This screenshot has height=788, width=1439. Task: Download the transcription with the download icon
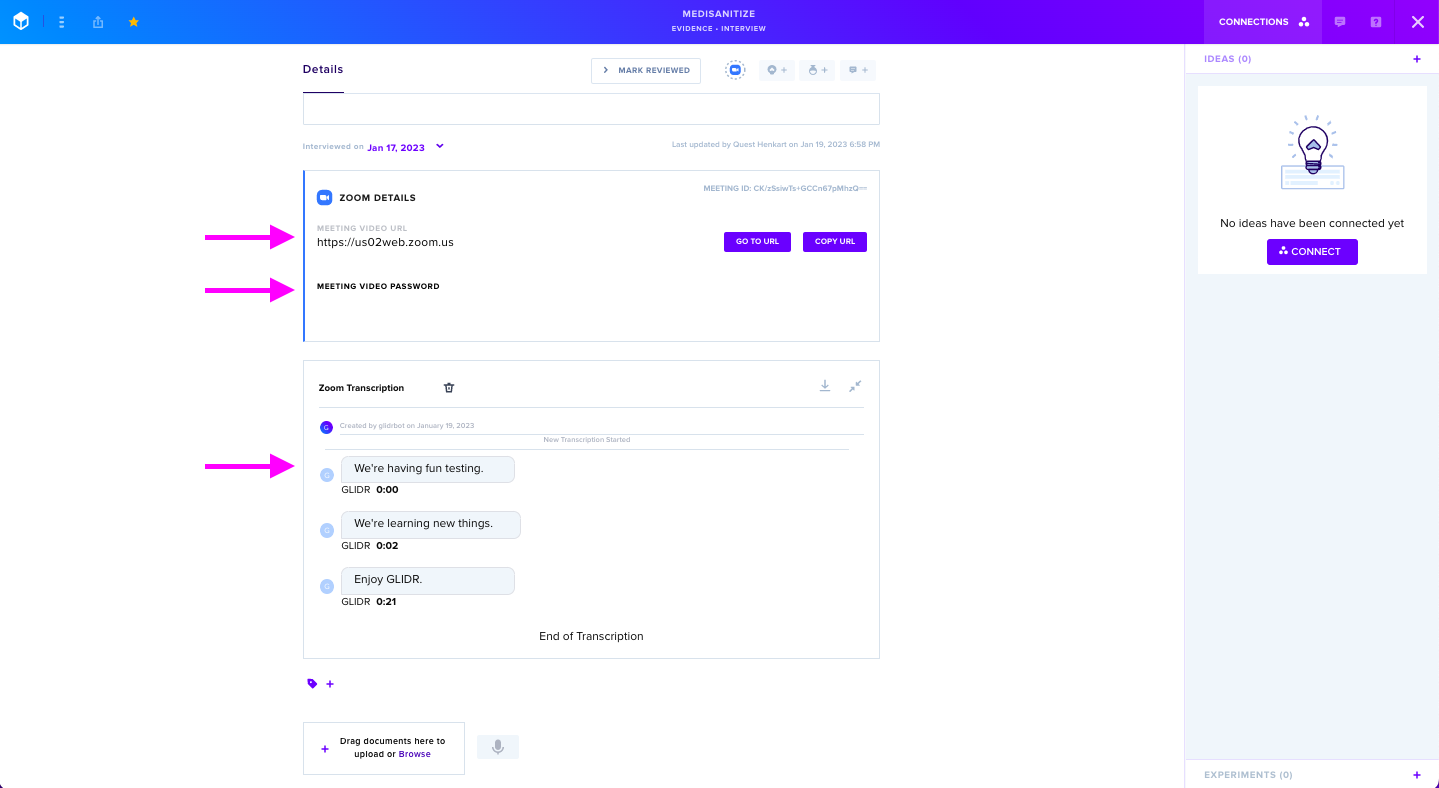825,386
